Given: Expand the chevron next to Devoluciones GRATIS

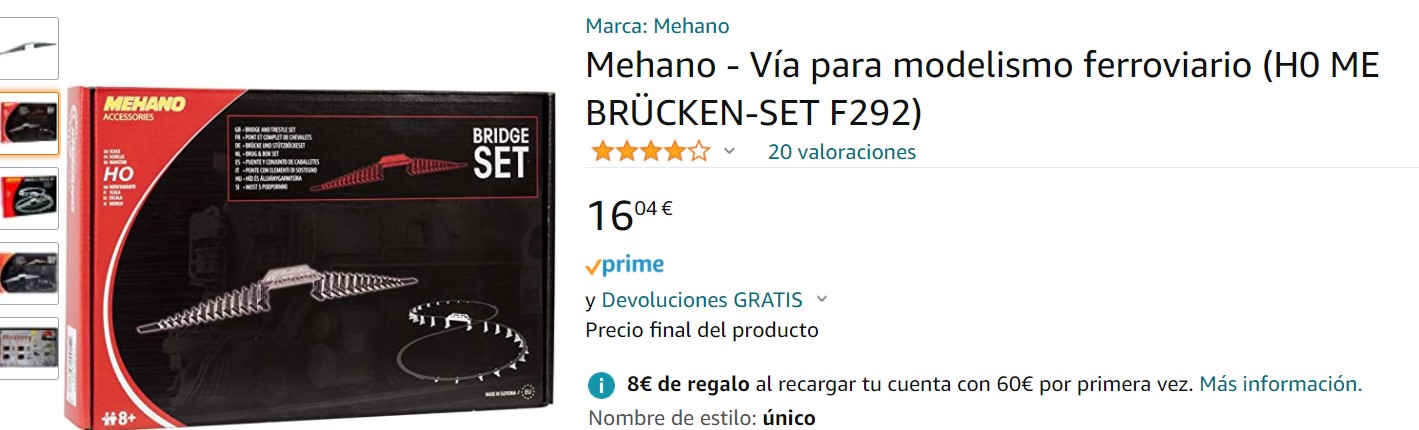Looking at the screenshot, I should click(x=822, y=299).
